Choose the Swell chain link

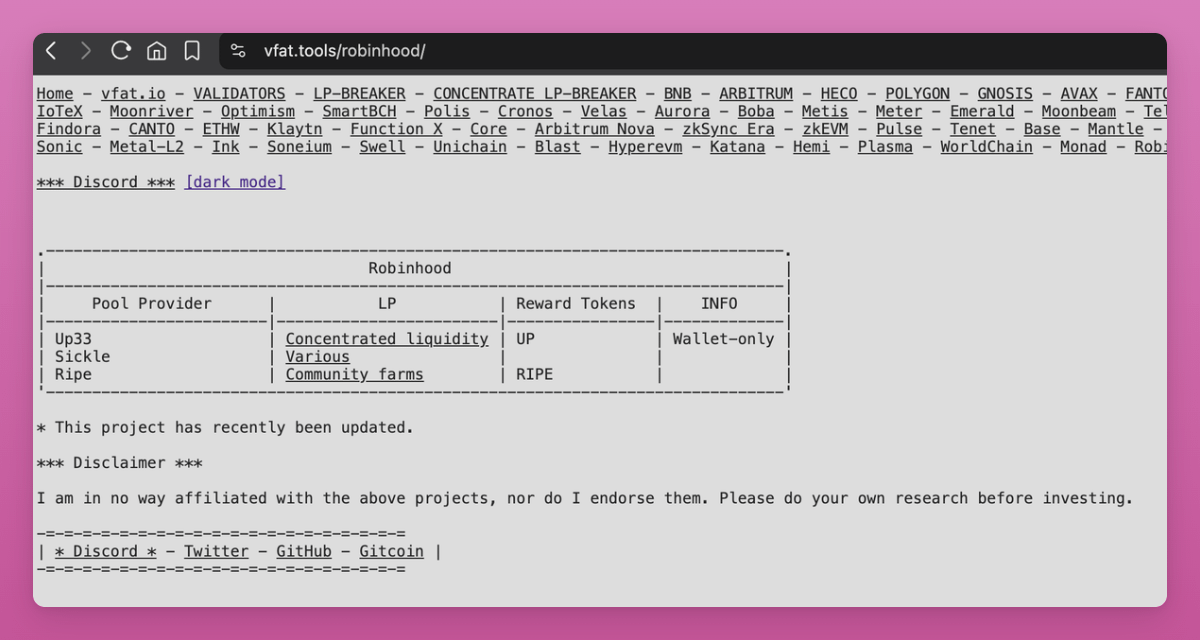click(382, 147)
